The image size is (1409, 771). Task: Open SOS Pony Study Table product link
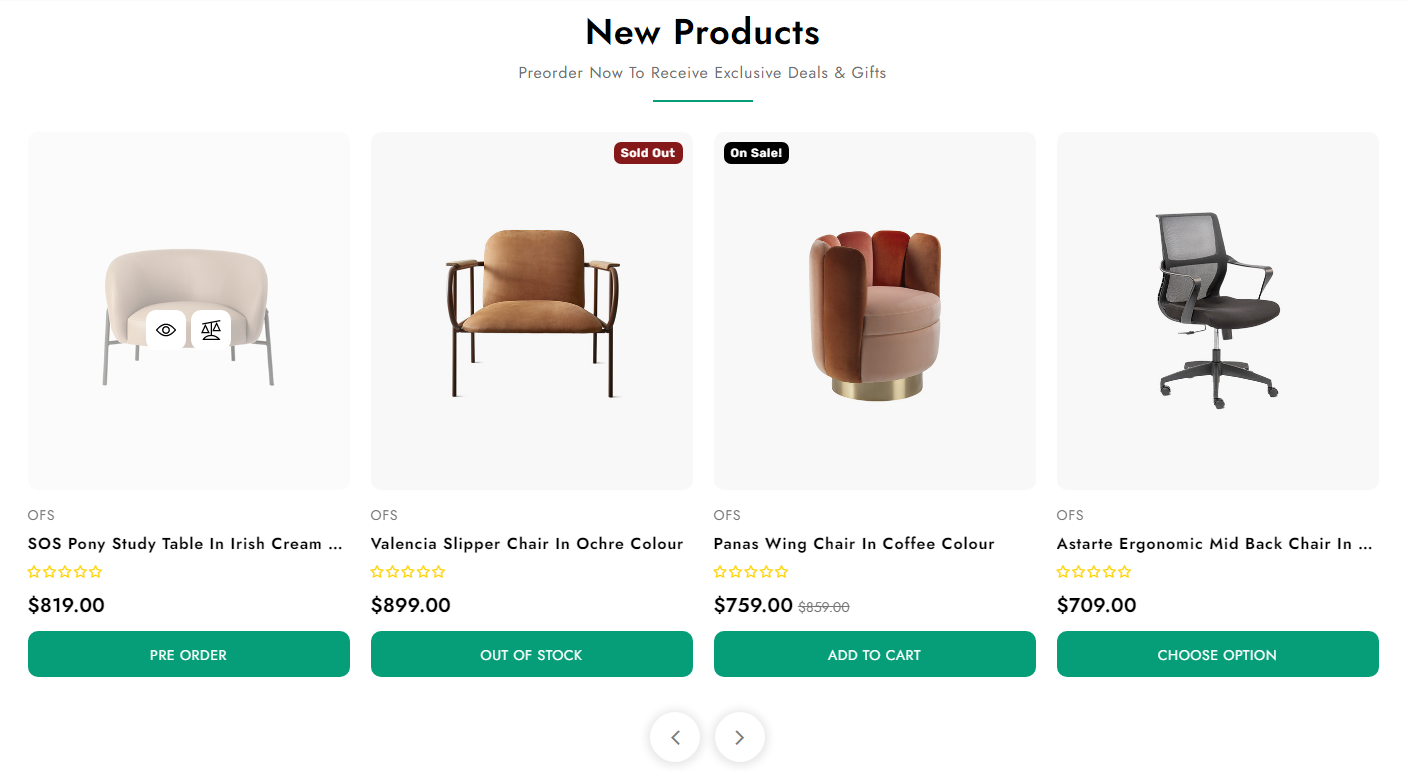point(185,544)
